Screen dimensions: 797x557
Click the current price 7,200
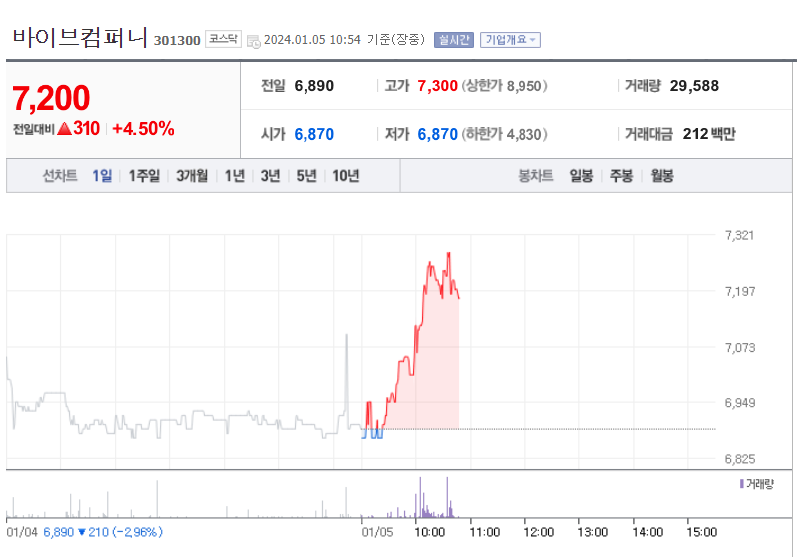[51, 98]
